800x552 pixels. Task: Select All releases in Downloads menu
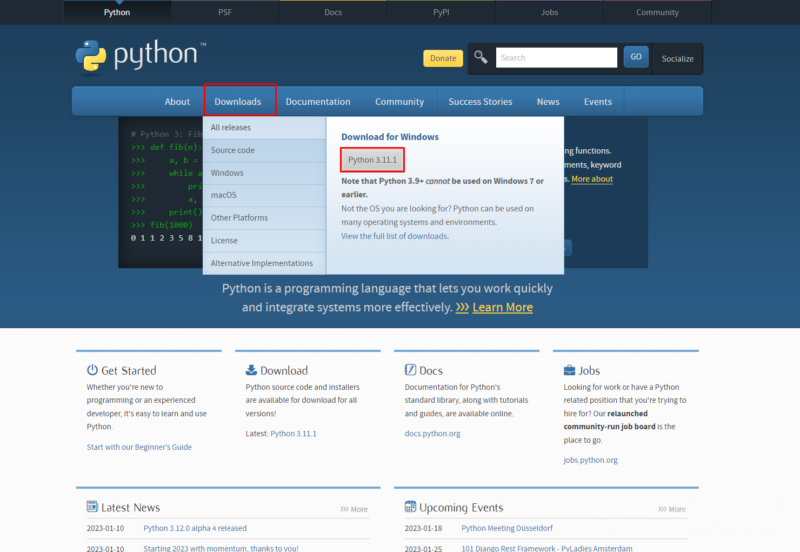(231, 128)
